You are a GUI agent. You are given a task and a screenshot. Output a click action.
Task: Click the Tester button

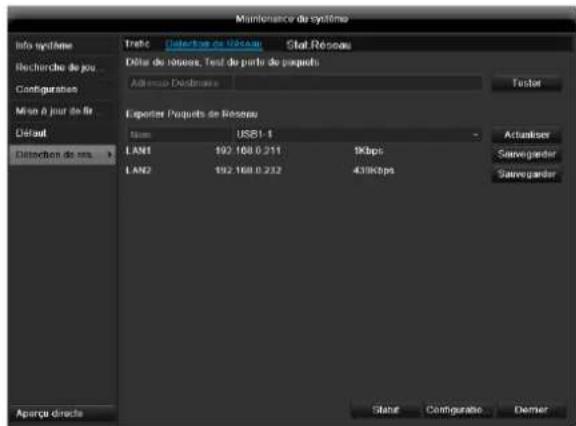pyautogui.click(x=526, y=83)
